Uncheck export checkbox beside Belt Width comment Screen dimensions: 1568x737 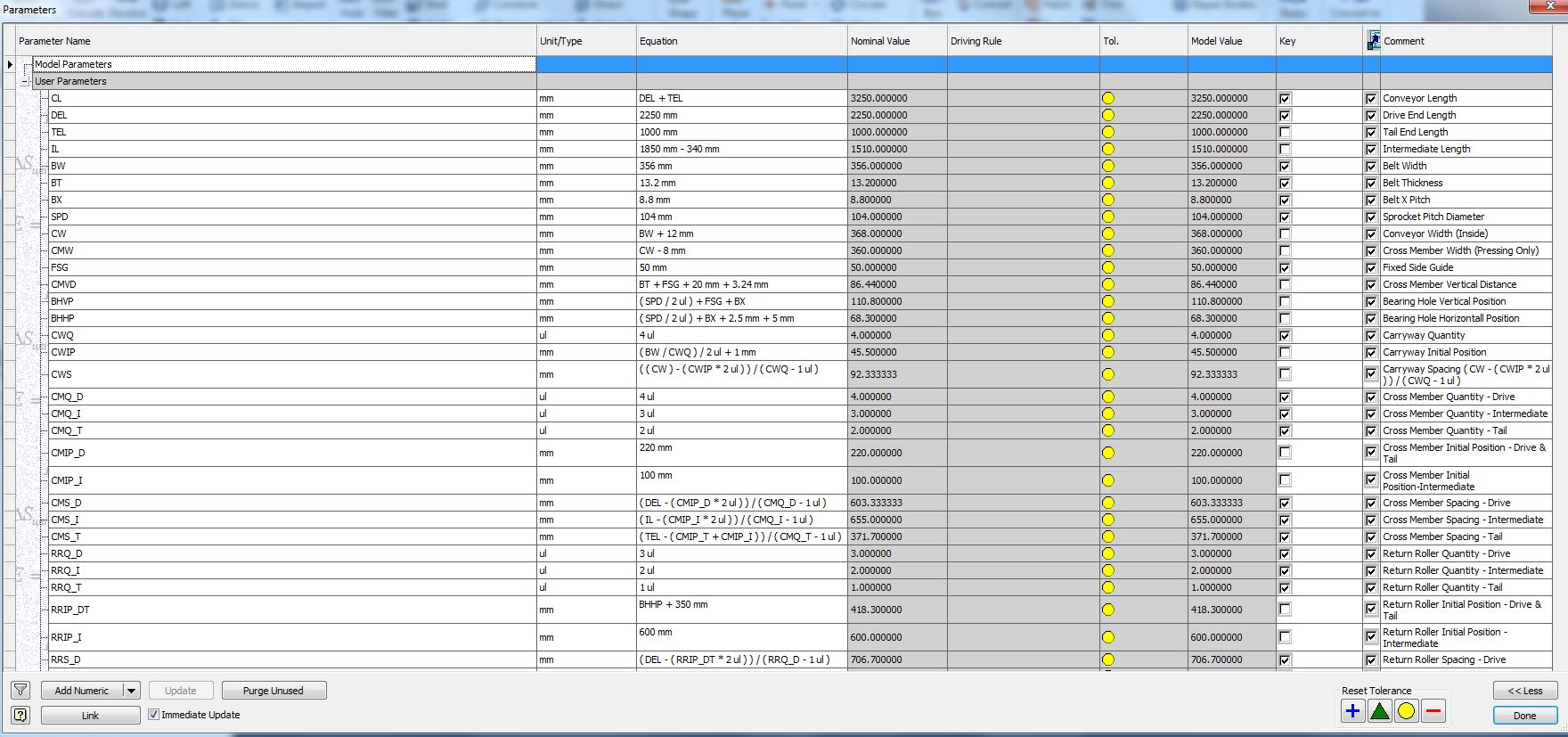(x=1371, y=166)
